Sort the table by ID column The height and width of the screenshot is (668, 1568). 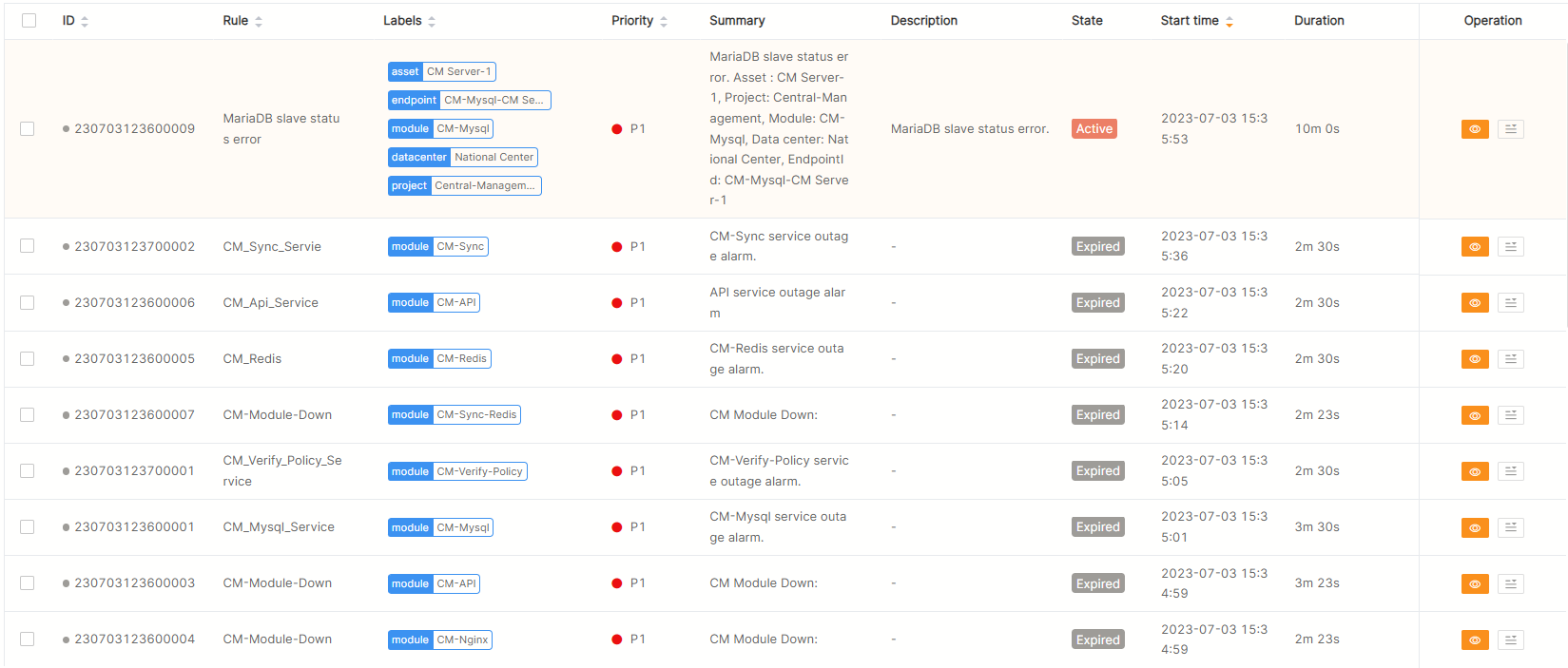click(x=84, y=21)
